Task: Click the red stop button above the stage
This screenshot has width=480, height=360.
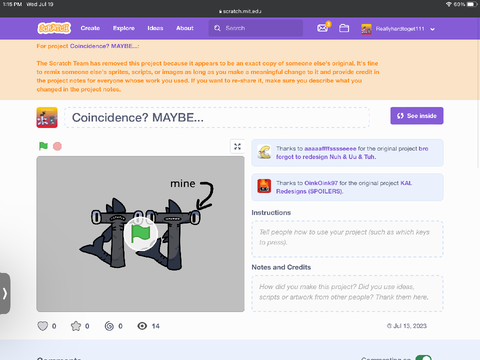Action: 57,146
